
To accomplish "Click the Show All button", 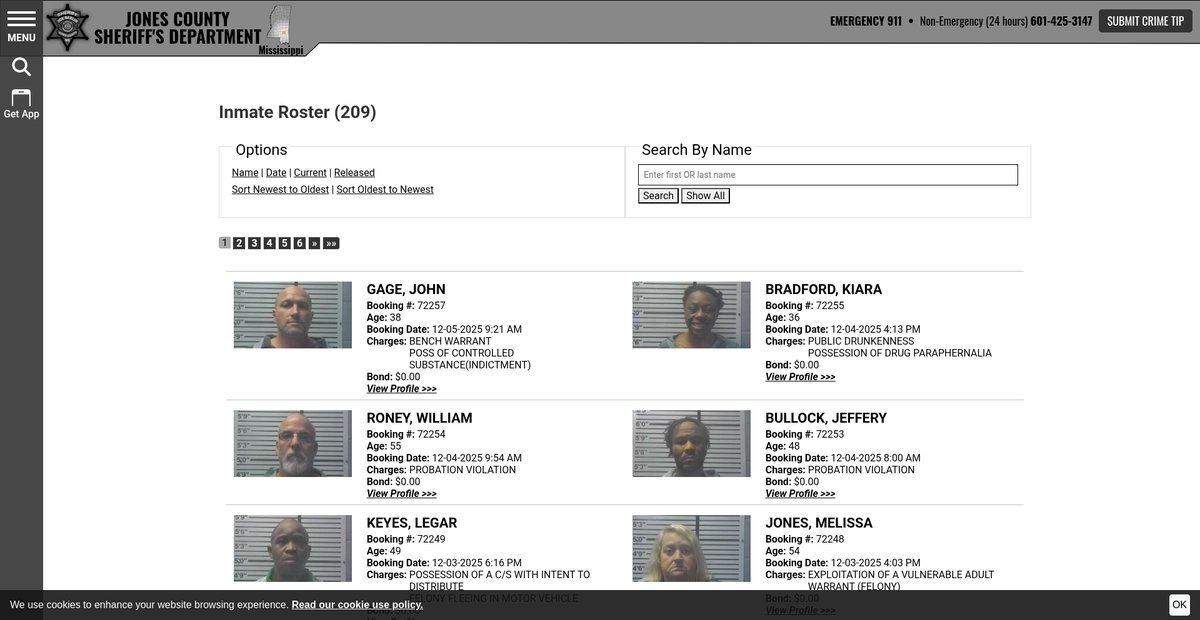I will 705,196.
